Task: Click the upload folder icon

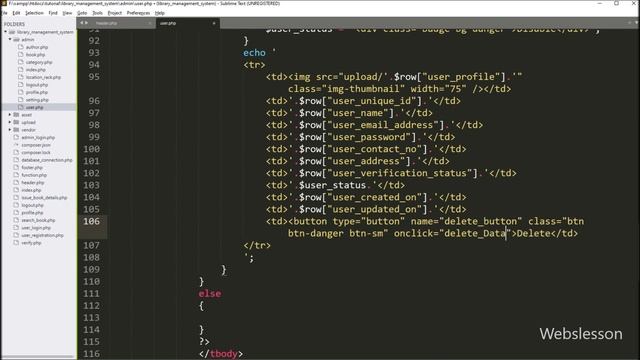Action: pyautogui.click(x=16, y=122)
